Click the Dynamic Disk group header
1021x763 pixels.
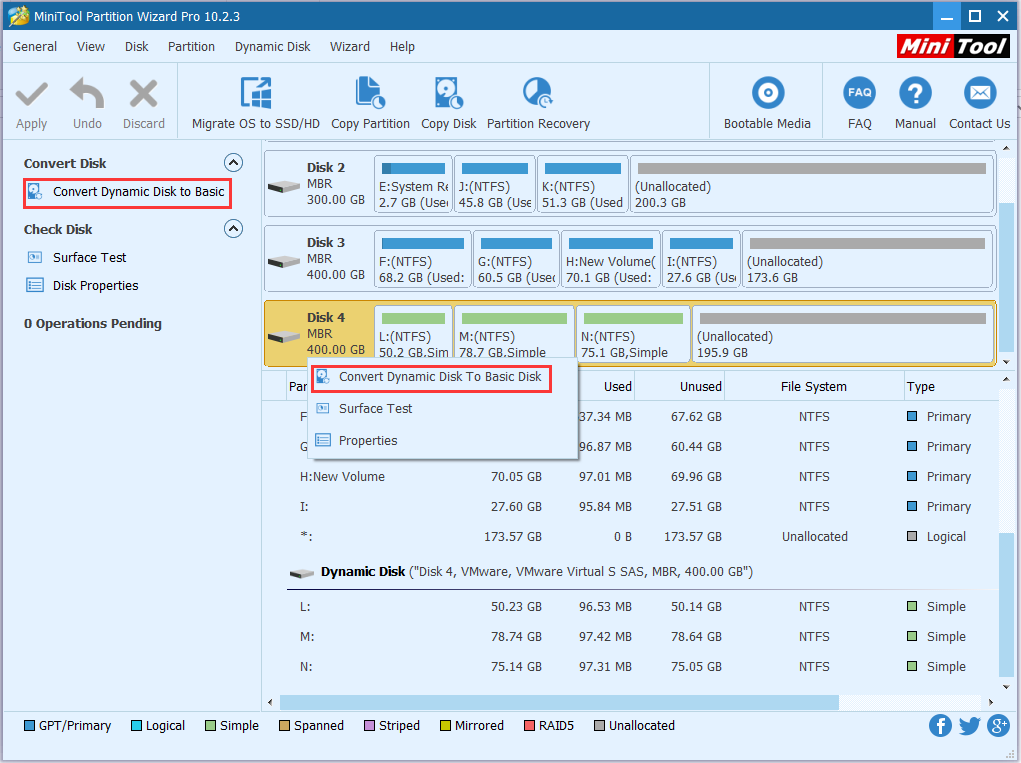[x=641, y=572]
